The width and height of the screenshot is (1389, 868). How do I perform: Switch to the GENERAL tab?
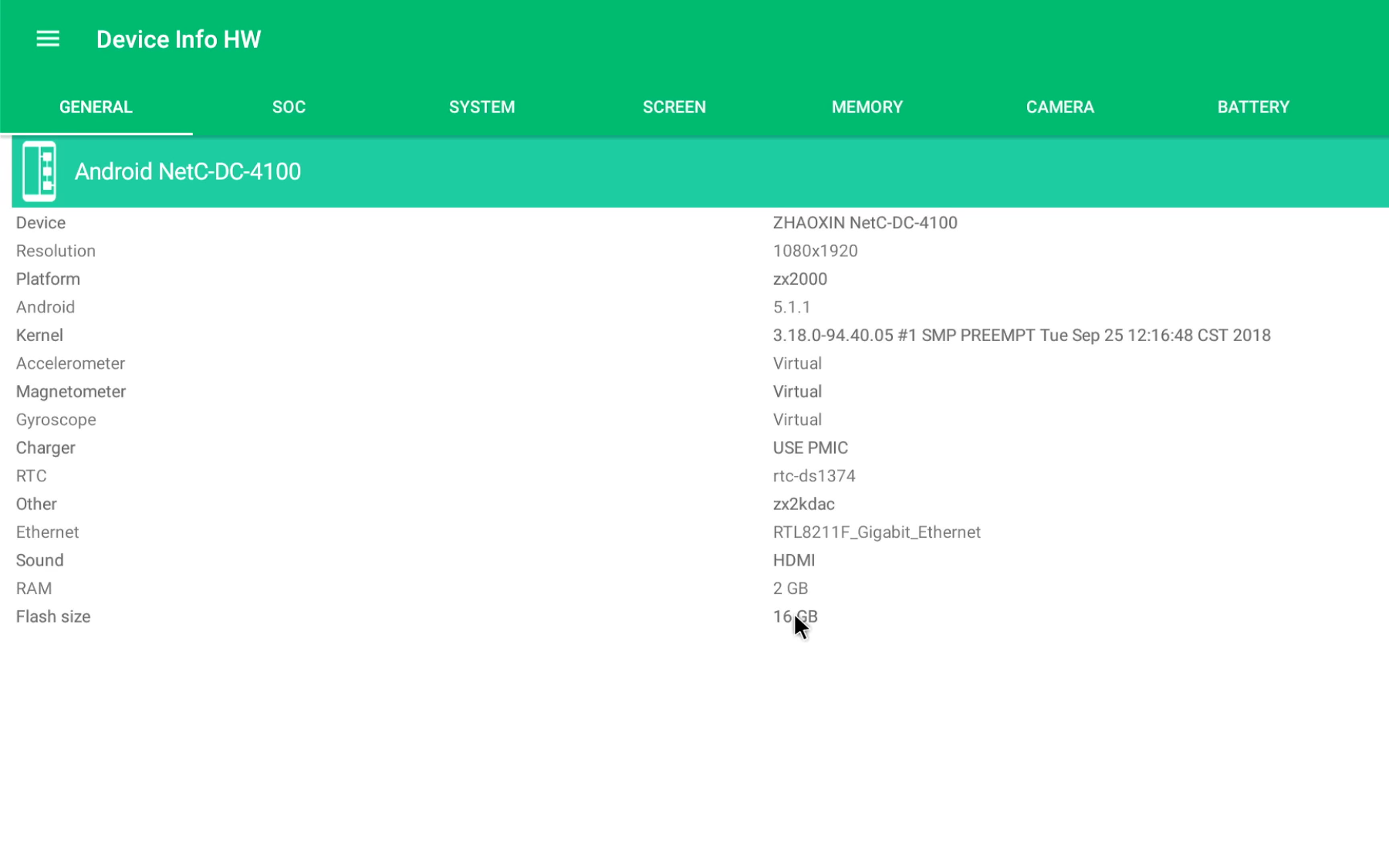(x=96, y=107)
